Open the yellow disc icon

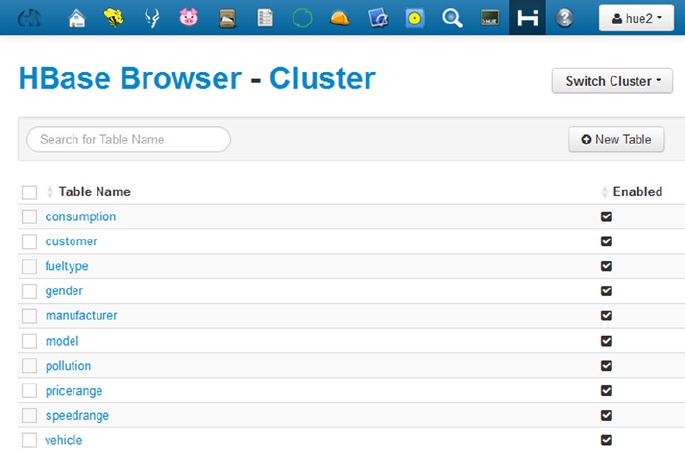(415, 18)
